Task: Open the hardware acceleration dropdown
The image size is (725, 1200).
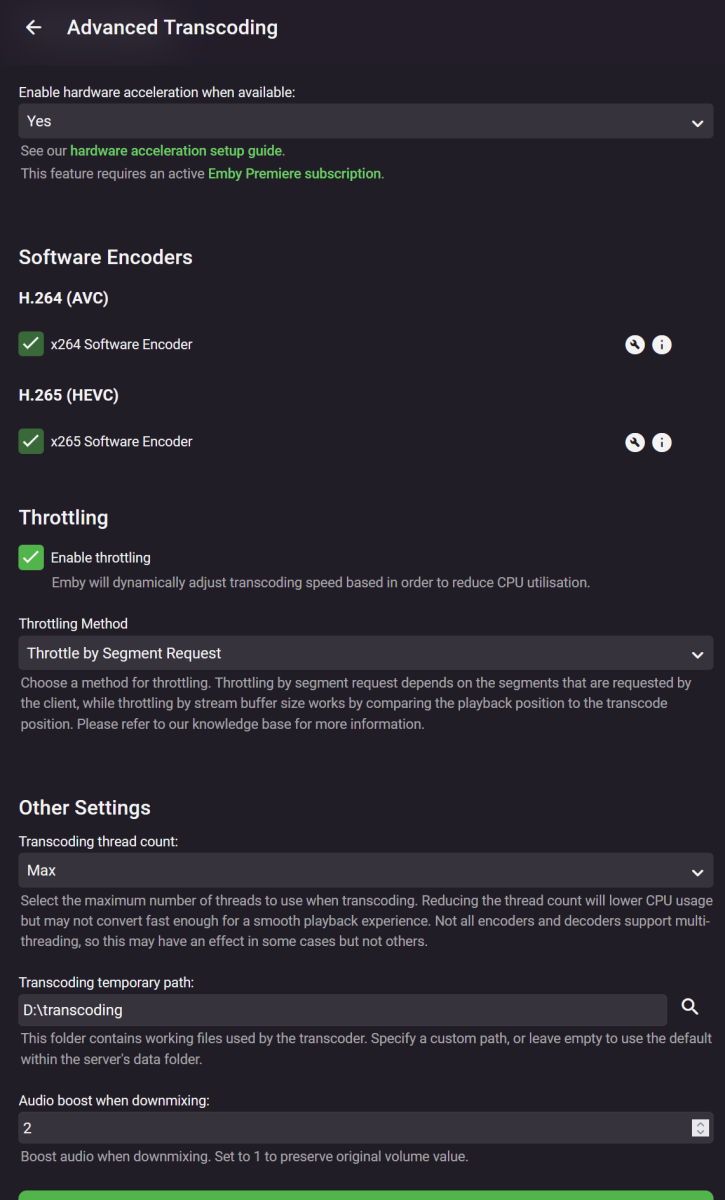Action: coord(365,120)
